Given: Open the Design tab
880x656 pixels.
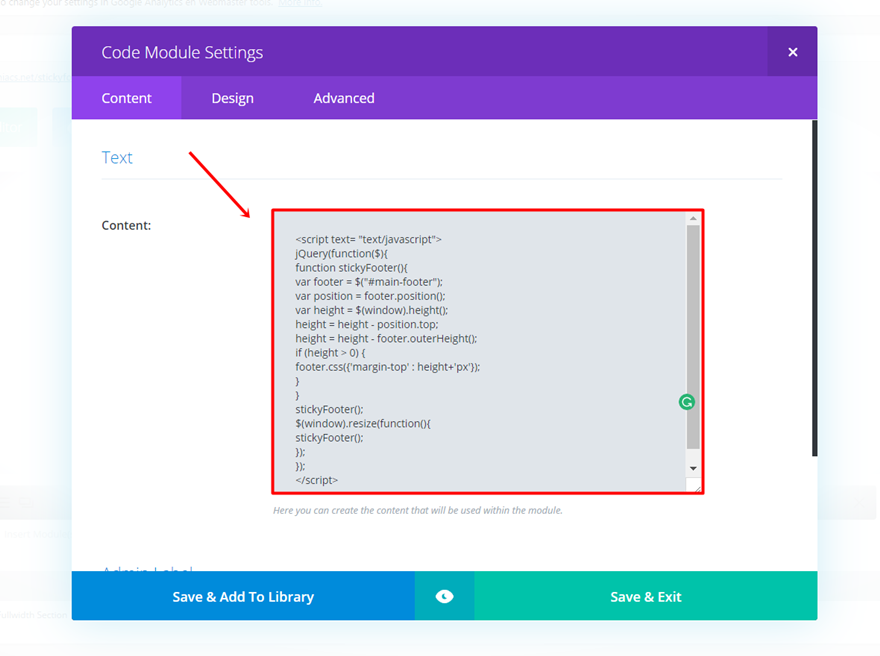Looking at the screenshot, I should point(232,98).
